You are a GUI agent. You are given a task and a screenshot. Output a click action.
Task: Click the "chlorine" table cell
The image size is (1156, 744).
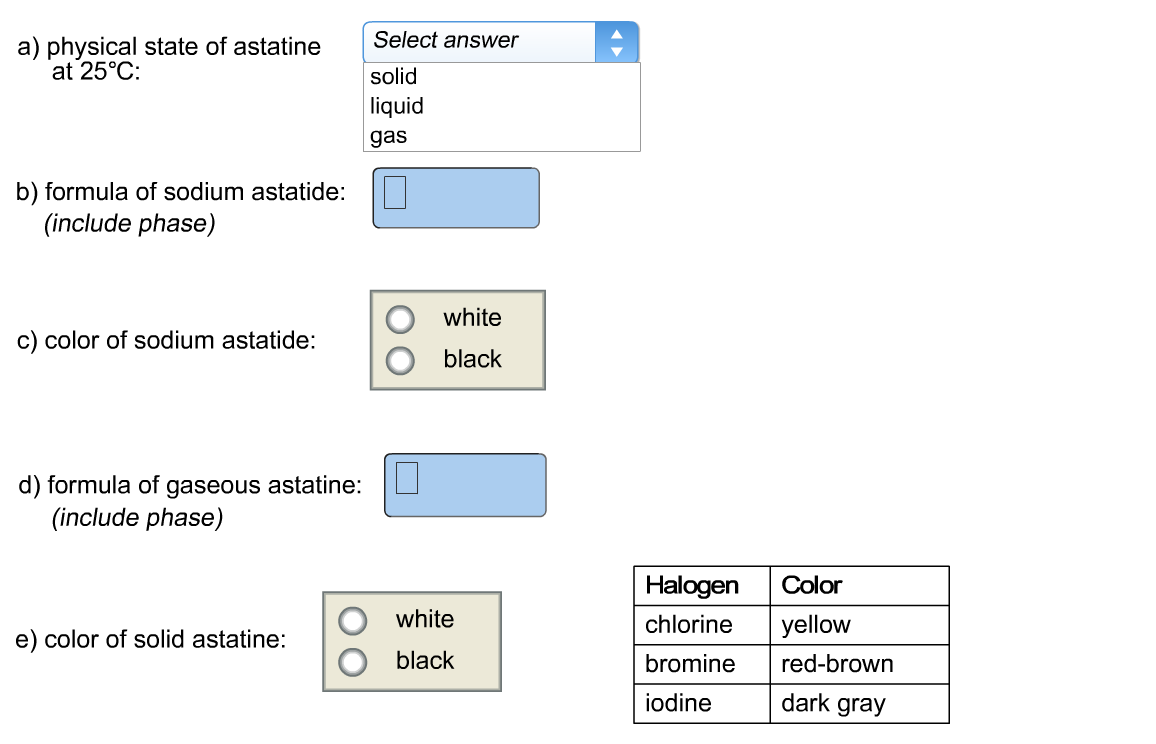tap(689, 625)
